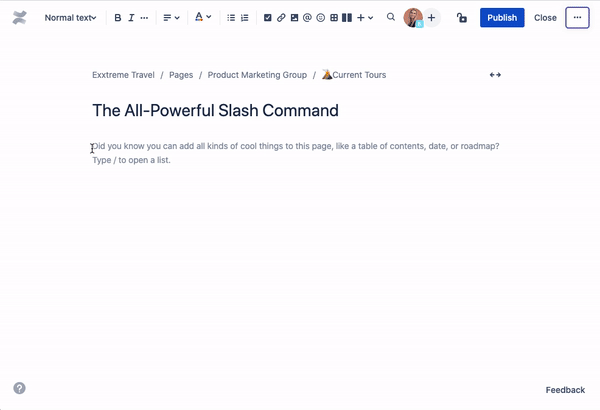Screen dimensions: 600x410
Task: Insert a bullet list
Action: point(231,18)
